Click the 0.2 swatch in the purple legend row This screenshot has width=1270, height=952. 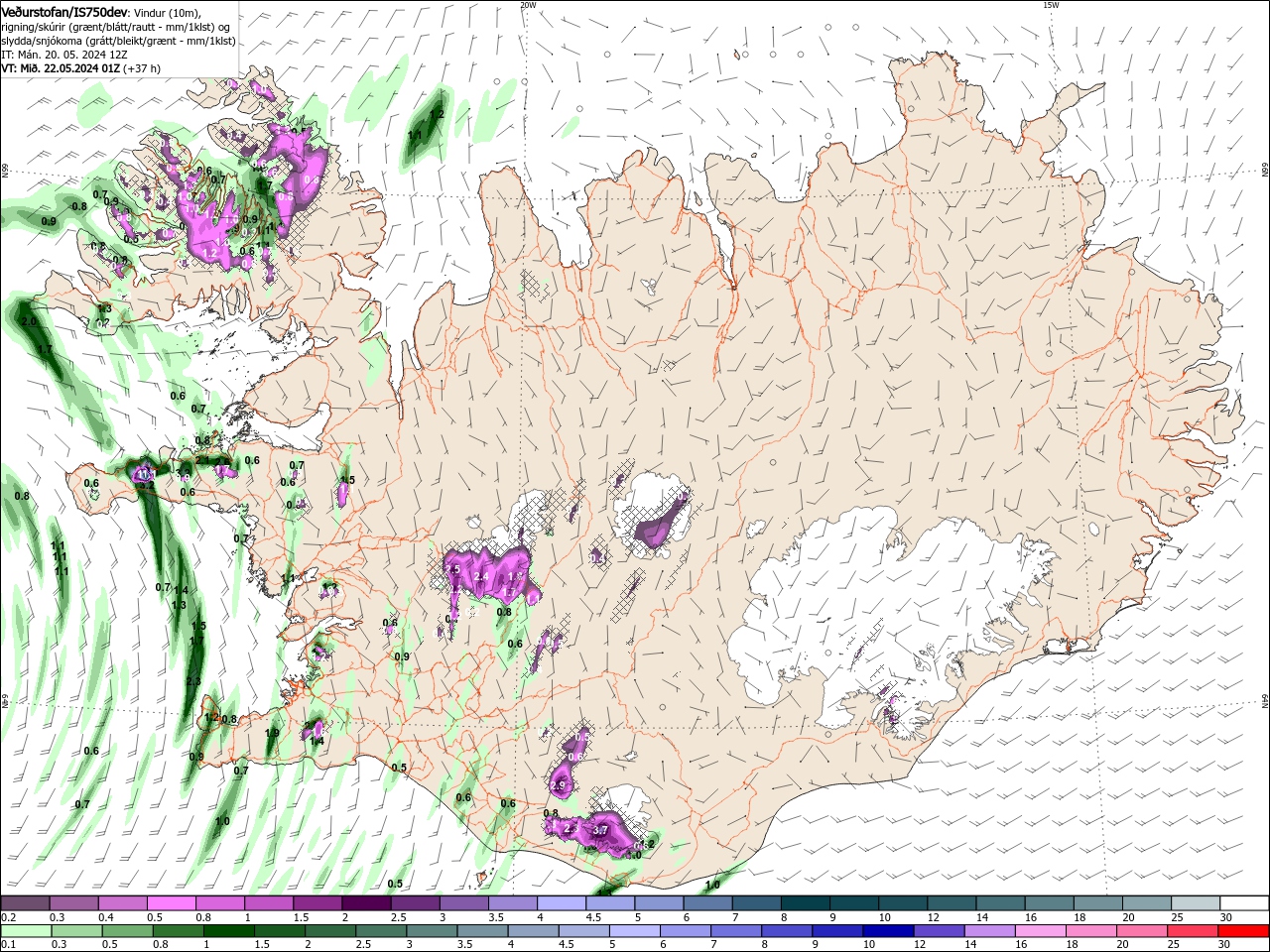click(x=26, y=903)
